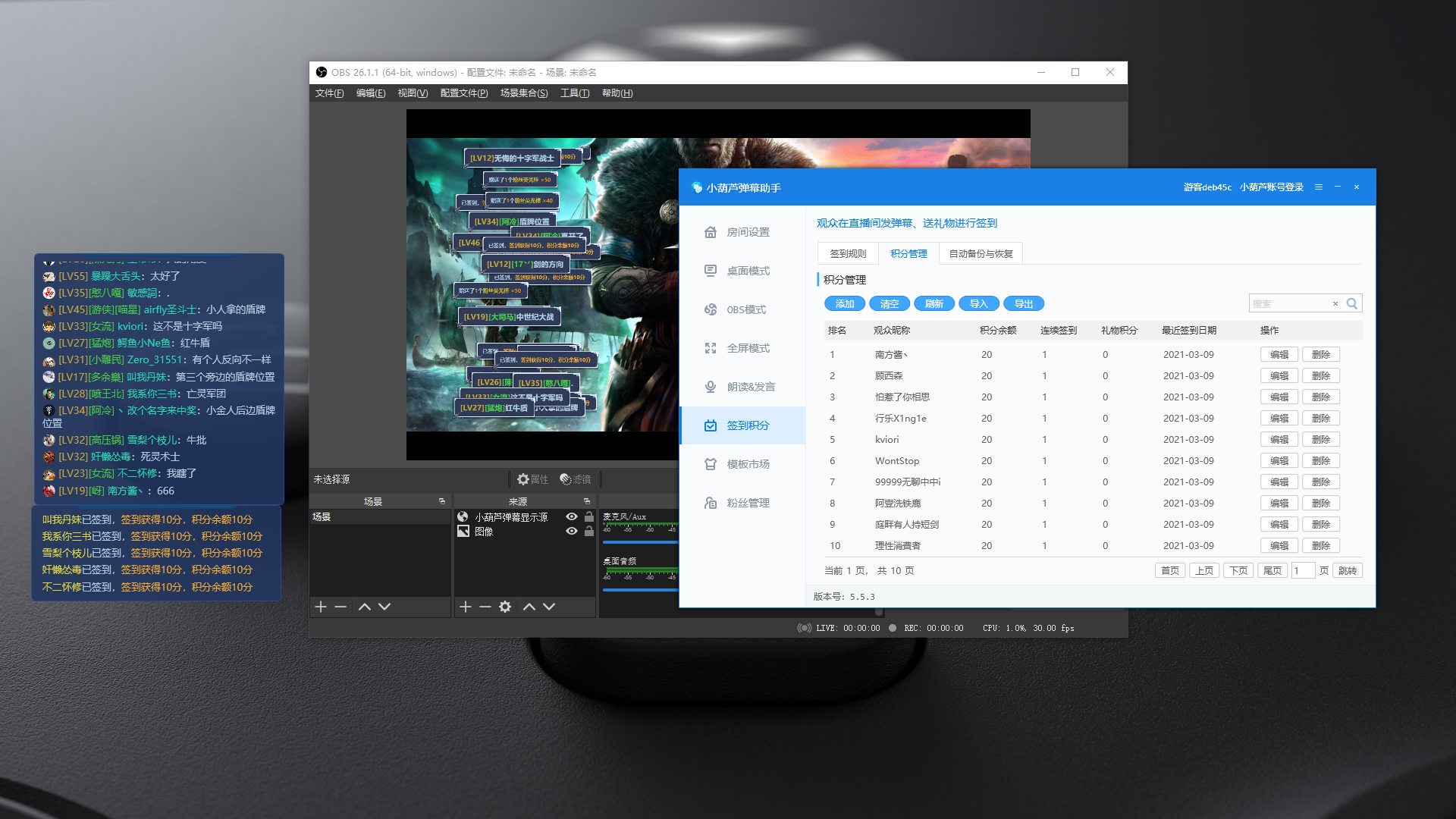Click the 导出 button
Screen dimensions: 1456x819
(1023, 303)
